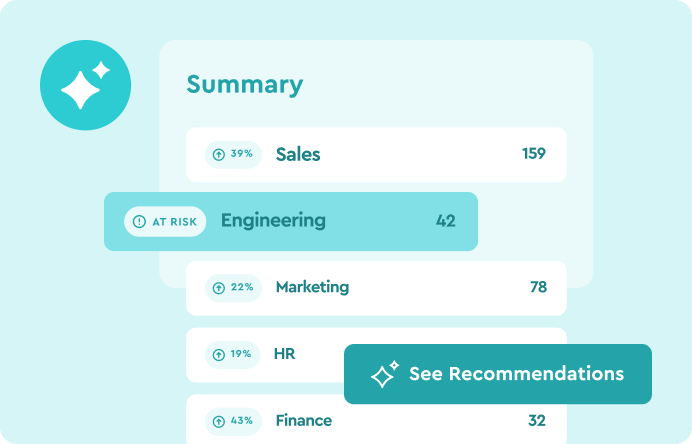Click the Sales count 159

tap(533, 154)
